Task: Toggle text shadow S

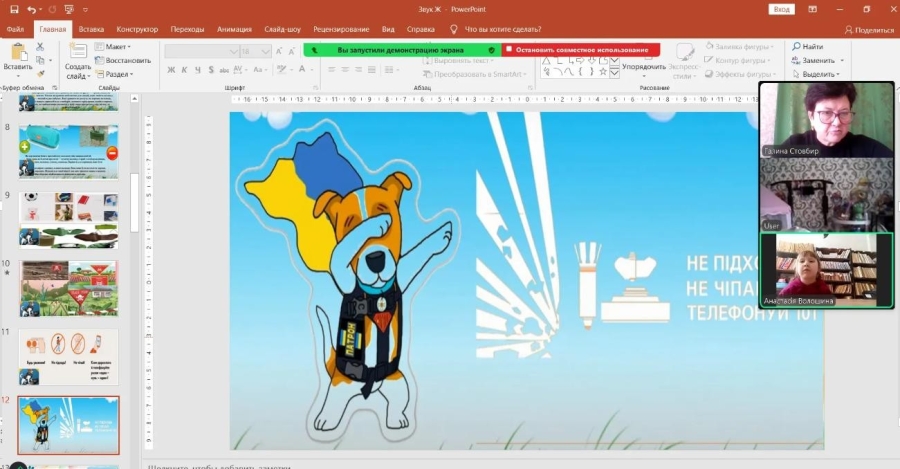Action: [211, 70]
